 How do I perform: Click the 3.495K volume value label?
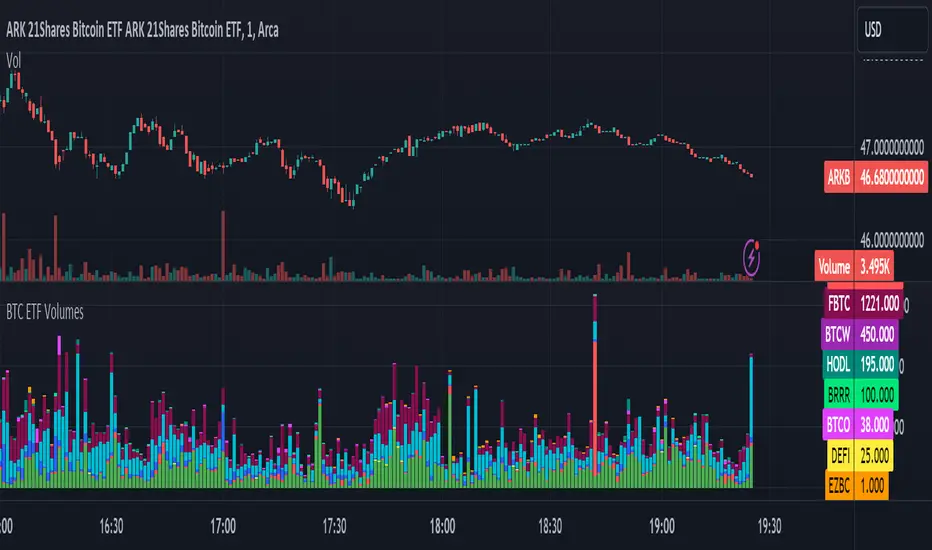coord(876,267)
